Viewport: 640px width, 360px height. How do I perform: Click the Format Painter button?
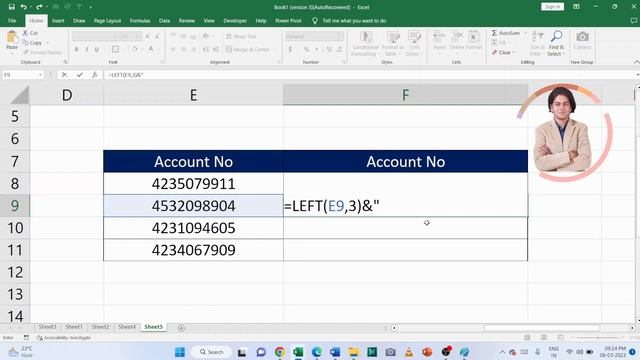tap(42, 52)
